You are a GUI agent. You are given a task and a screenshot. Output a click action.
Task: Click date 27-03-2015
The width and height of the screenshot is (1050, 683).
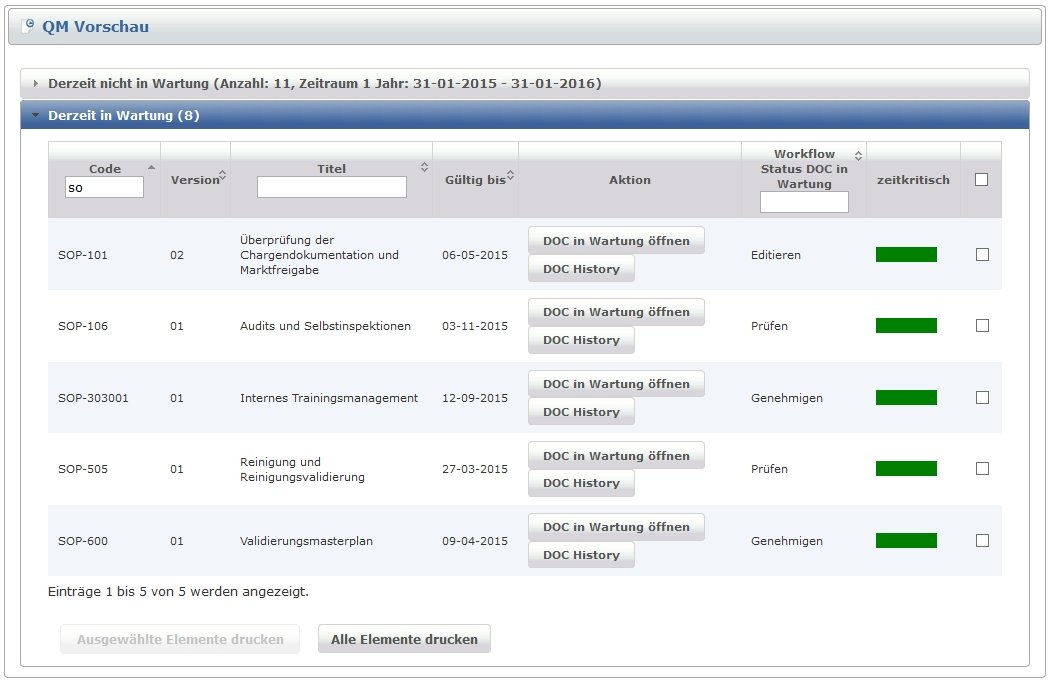click(x=475, y=469)
